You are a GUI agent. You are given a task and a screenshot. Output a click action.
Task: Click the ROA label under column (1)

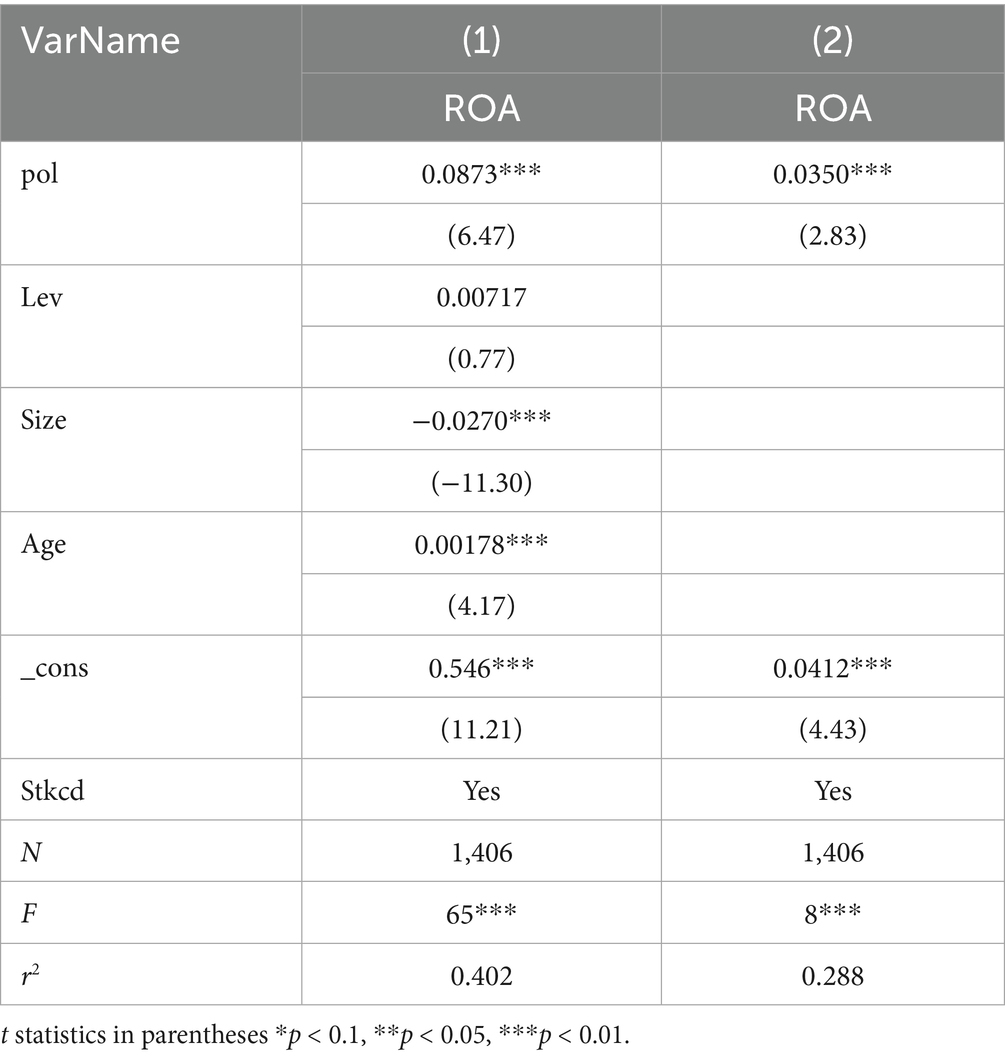coord(481,108)
